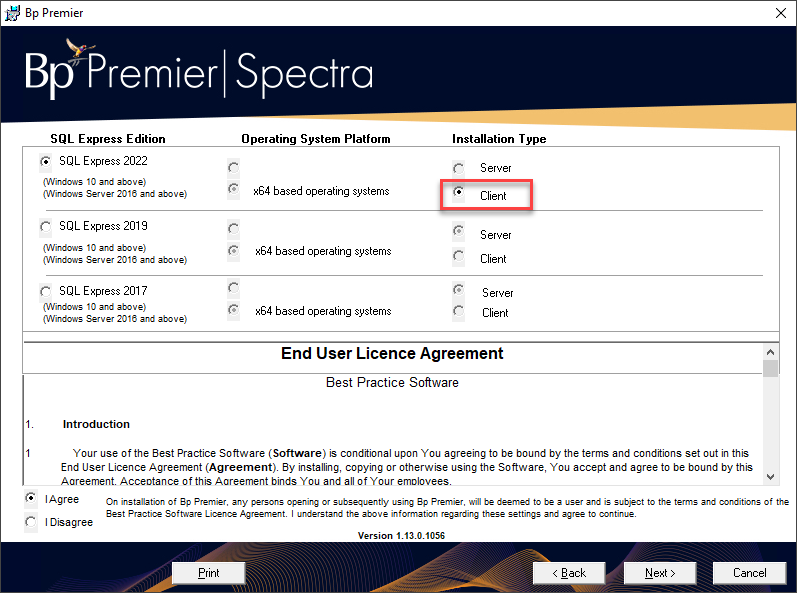The image size is (797, 593).
Task: Proceed with the Next button
Action: pos(660,573)
